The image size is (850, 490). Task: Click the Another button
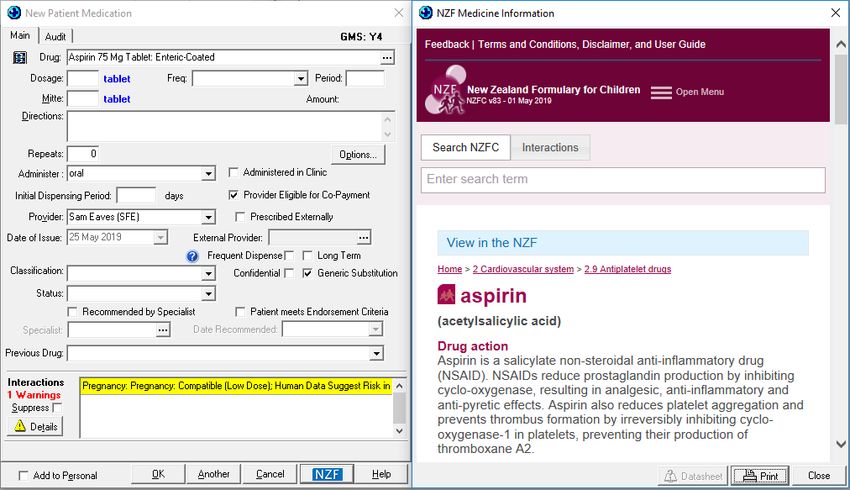(214, 474)
